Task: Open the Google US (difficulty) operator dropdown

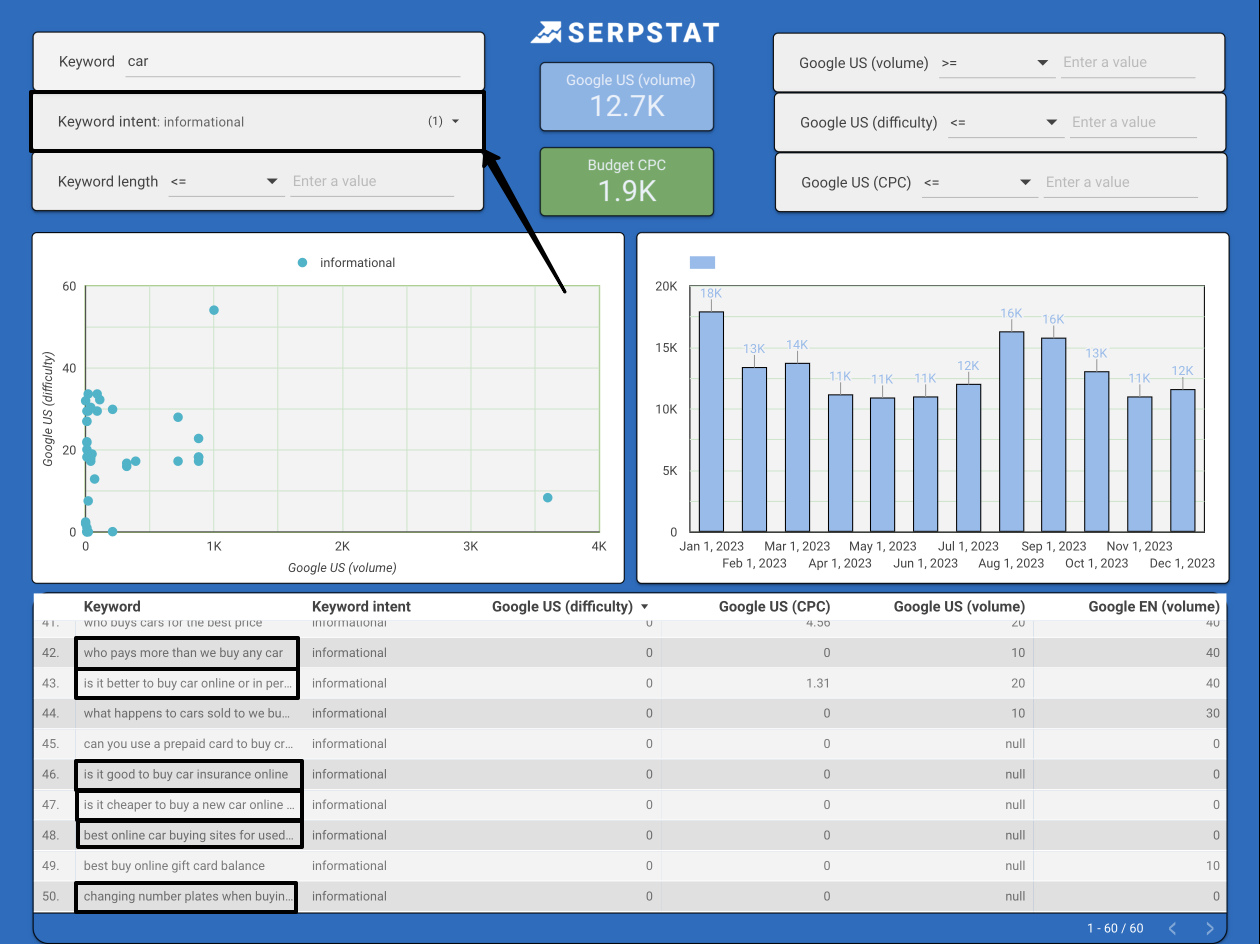Action: tap(1050, 122)
